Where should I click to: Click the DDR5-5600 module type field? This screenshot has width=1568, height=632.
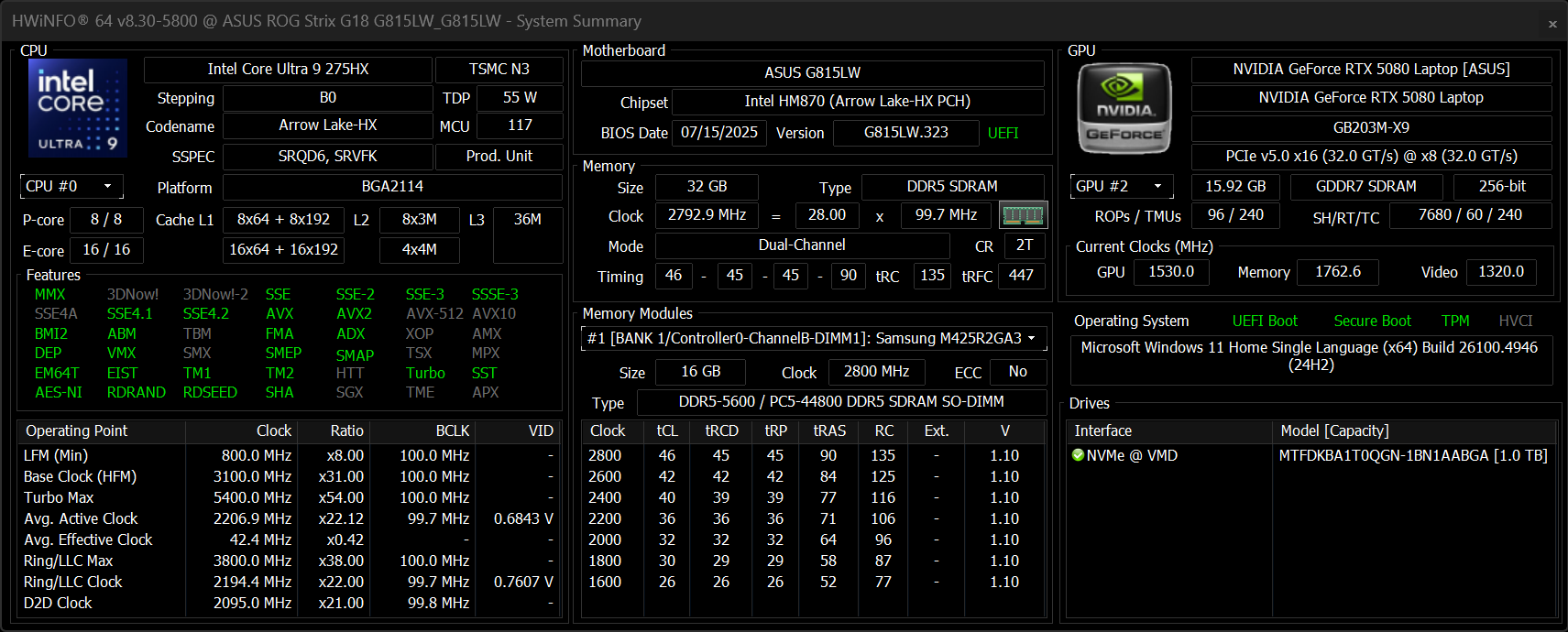841,402
